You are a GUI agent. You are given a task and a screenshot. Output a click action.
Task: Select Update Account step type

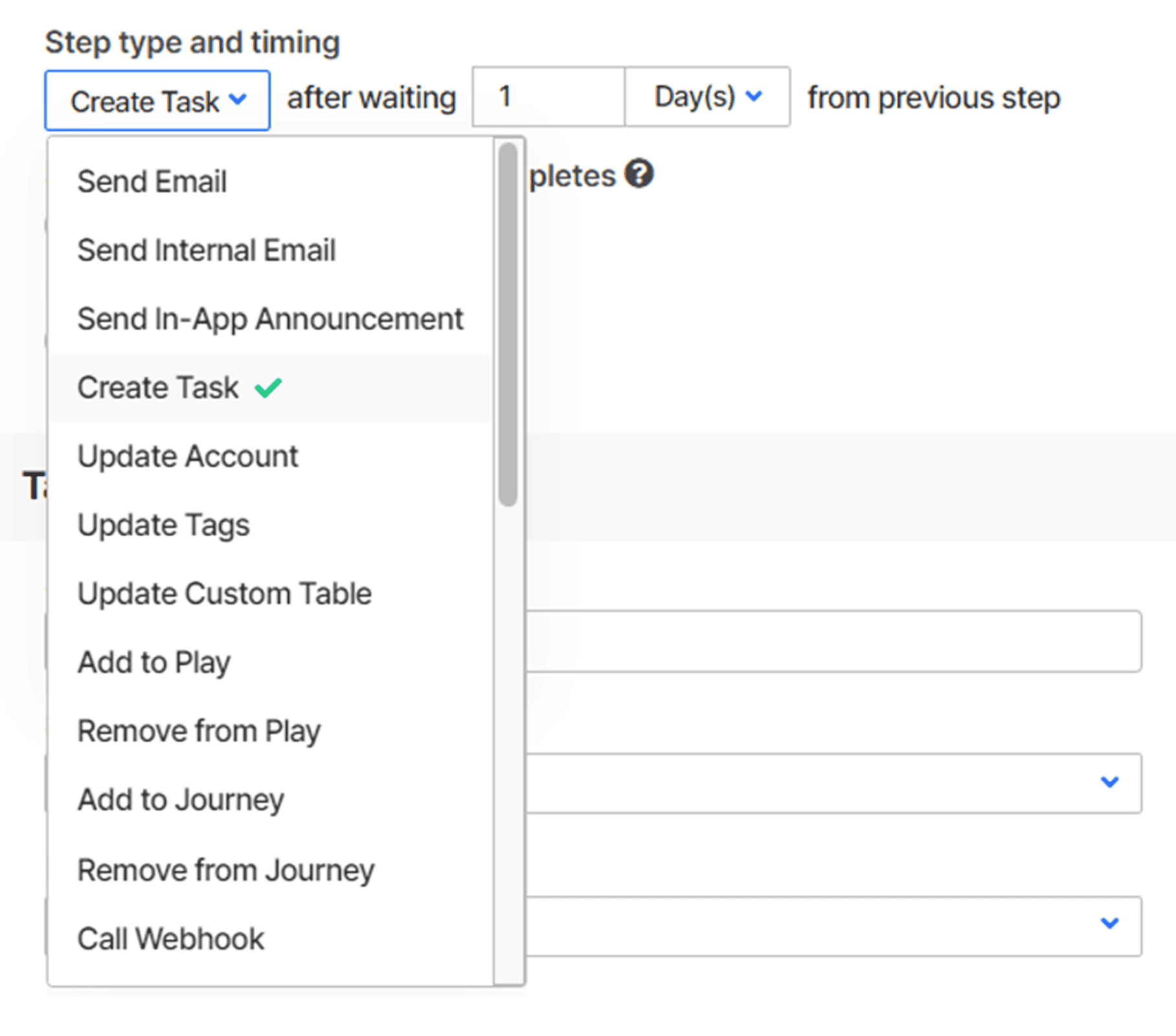tap(188, 456)
